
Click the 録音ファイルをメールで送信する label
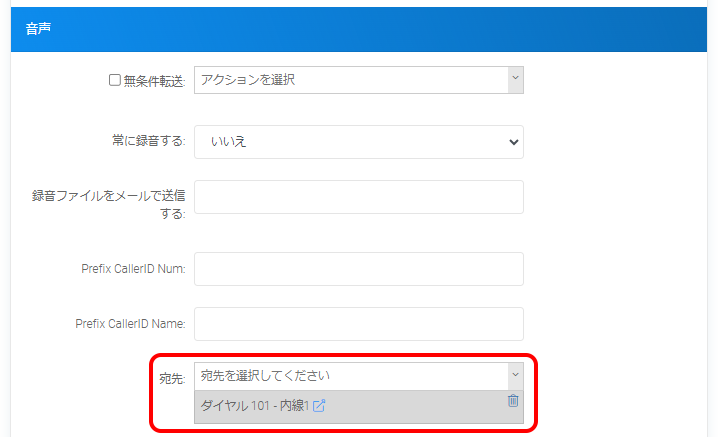108,204
